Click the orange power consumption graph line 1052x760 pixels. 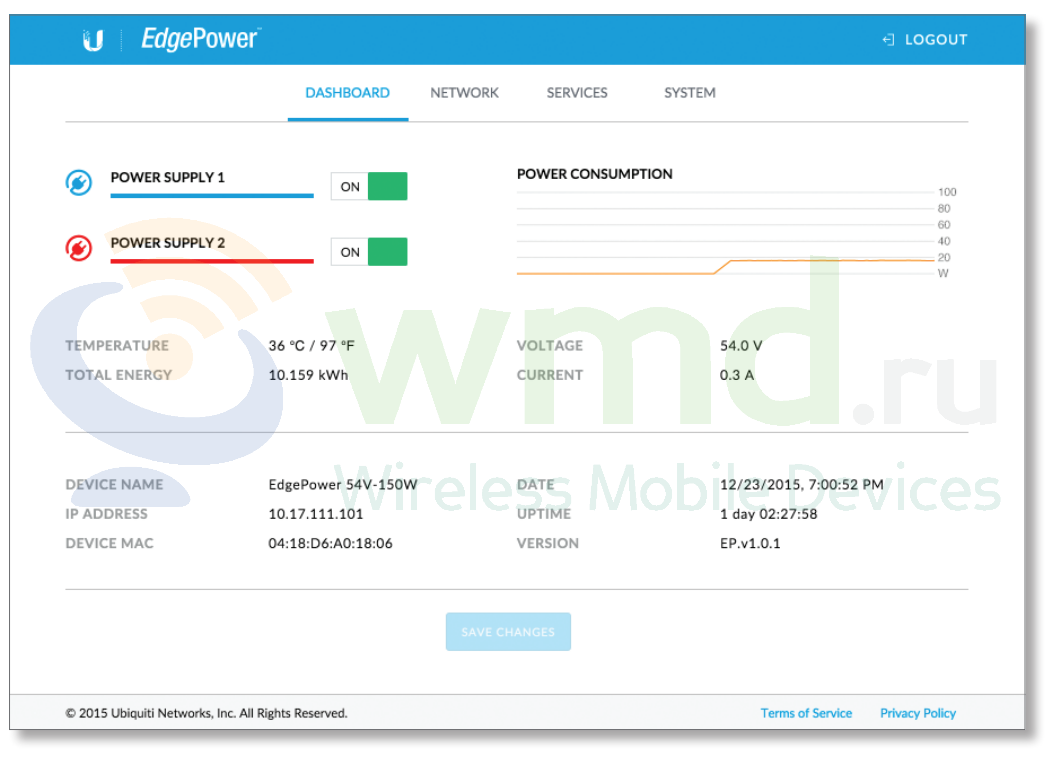pos(725,266)
